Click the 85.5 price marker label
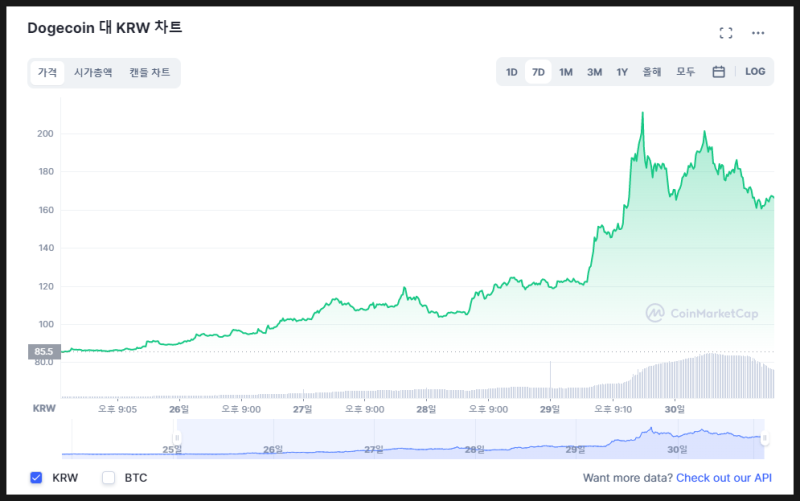Screen dimensions: 800x501 (x=44, y=352)
